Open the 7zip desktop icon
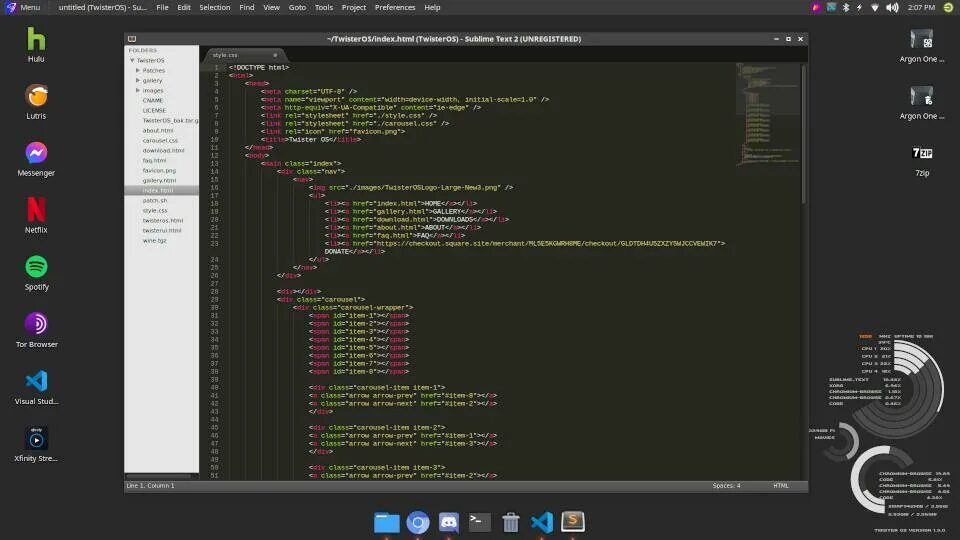Screen dimensions: 960x540 [x=922, y=160]
